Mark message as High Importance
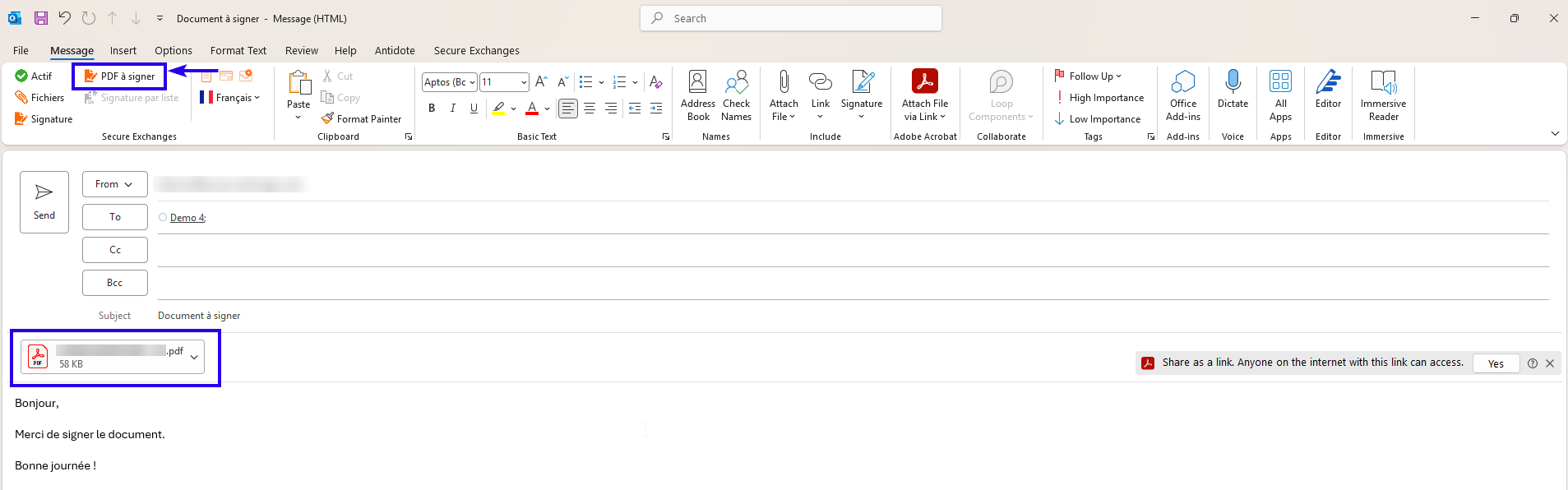1568x490 pixels. coord(1099,98)
